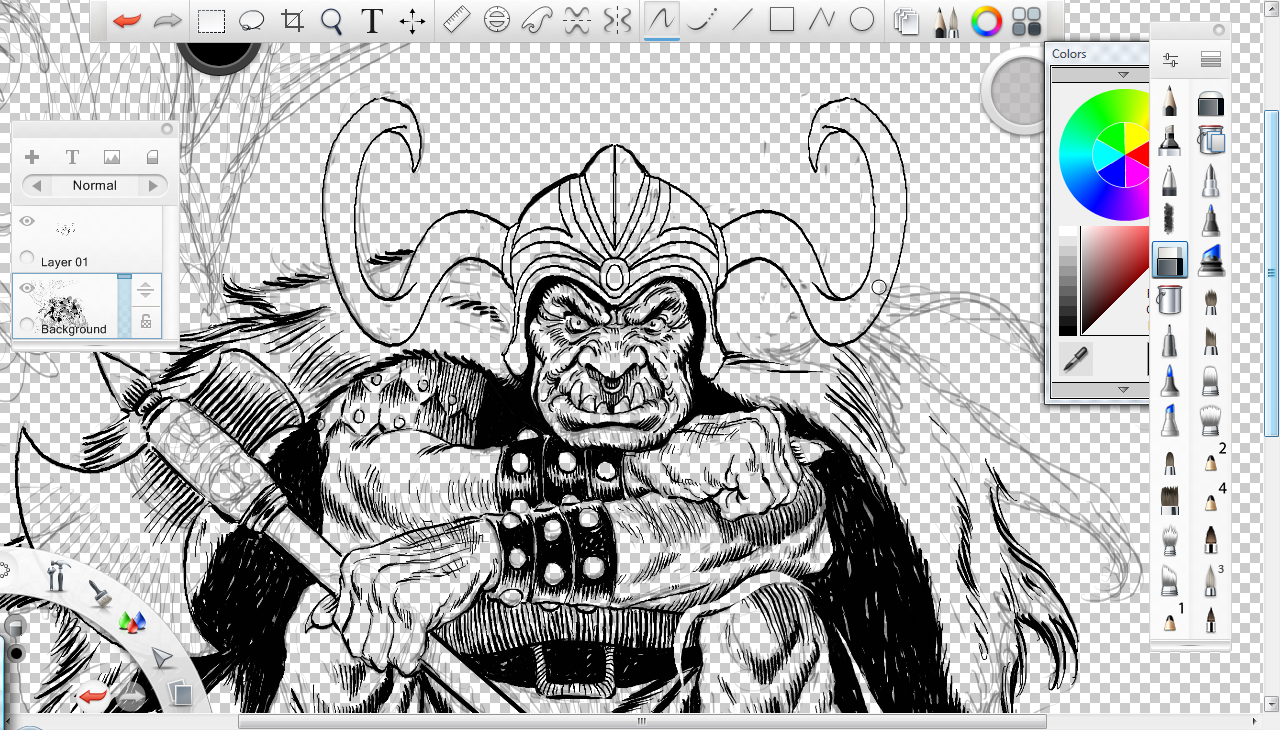Add a text layer in Layers panel

(72, 157)
